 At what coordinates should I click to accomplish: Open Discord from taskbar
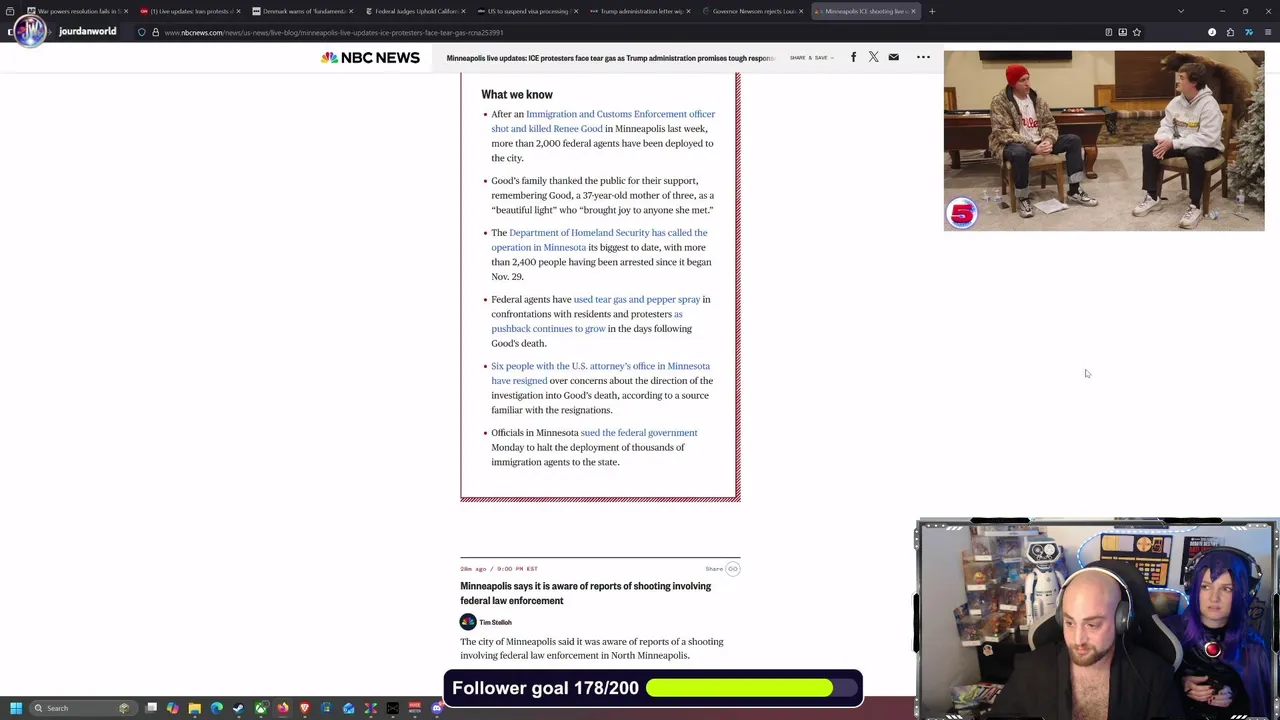point(436,708)
